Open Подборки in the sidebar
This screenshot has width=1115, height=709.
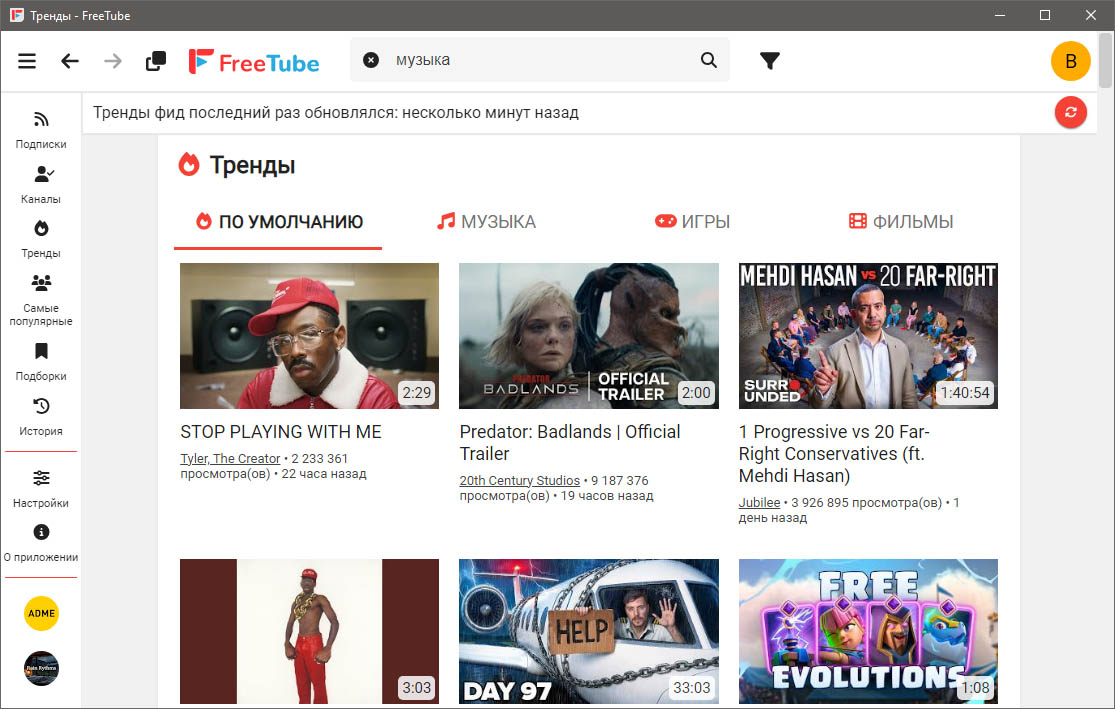41,363
